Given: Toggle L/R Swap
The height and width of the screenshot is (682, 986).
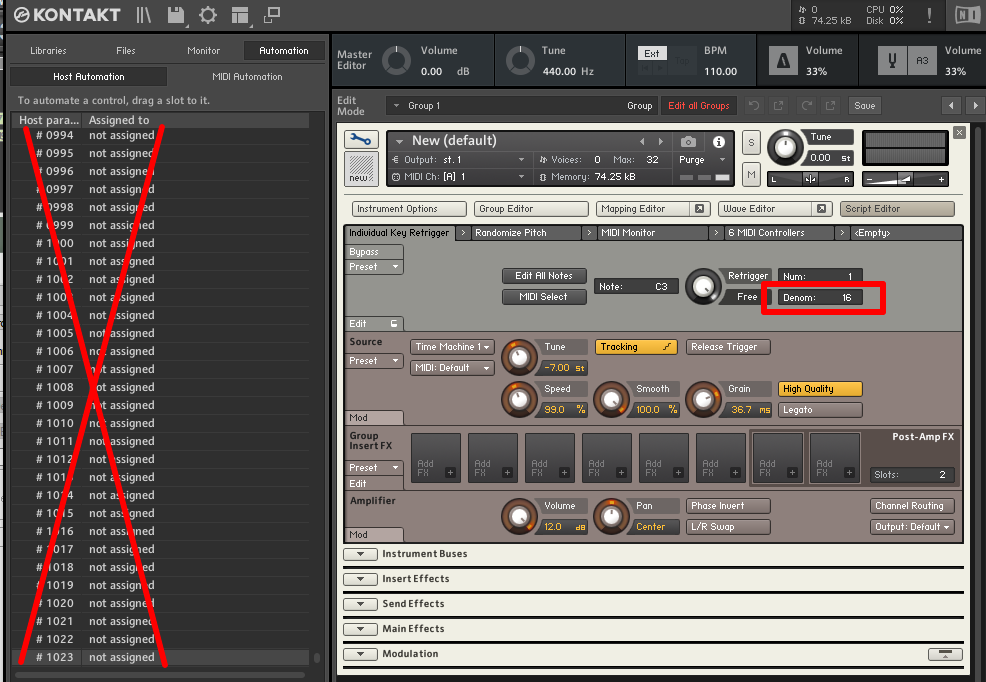Looking at the screenshot, I should pyautogui.click(x=728, y=527).
